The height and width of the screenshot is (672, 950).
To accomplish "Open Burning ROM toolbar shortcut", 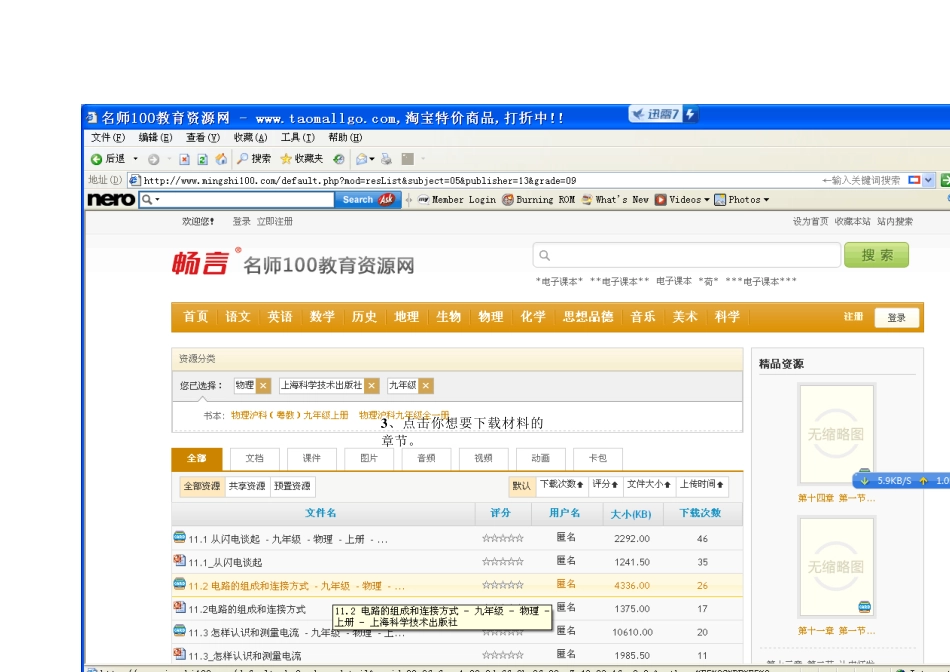I will 539,199.
